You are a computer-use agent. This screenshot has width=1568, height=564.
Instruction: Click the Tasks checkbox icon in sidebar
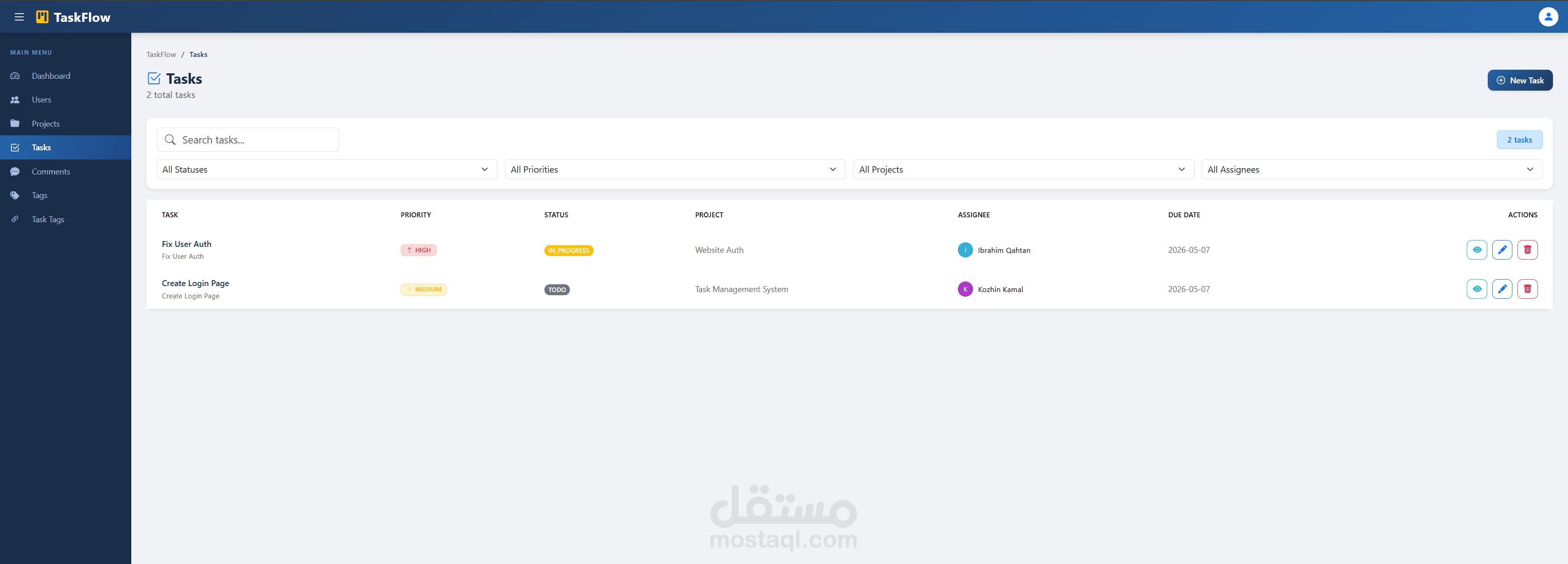pyautogui.click(x=15, y=147)
